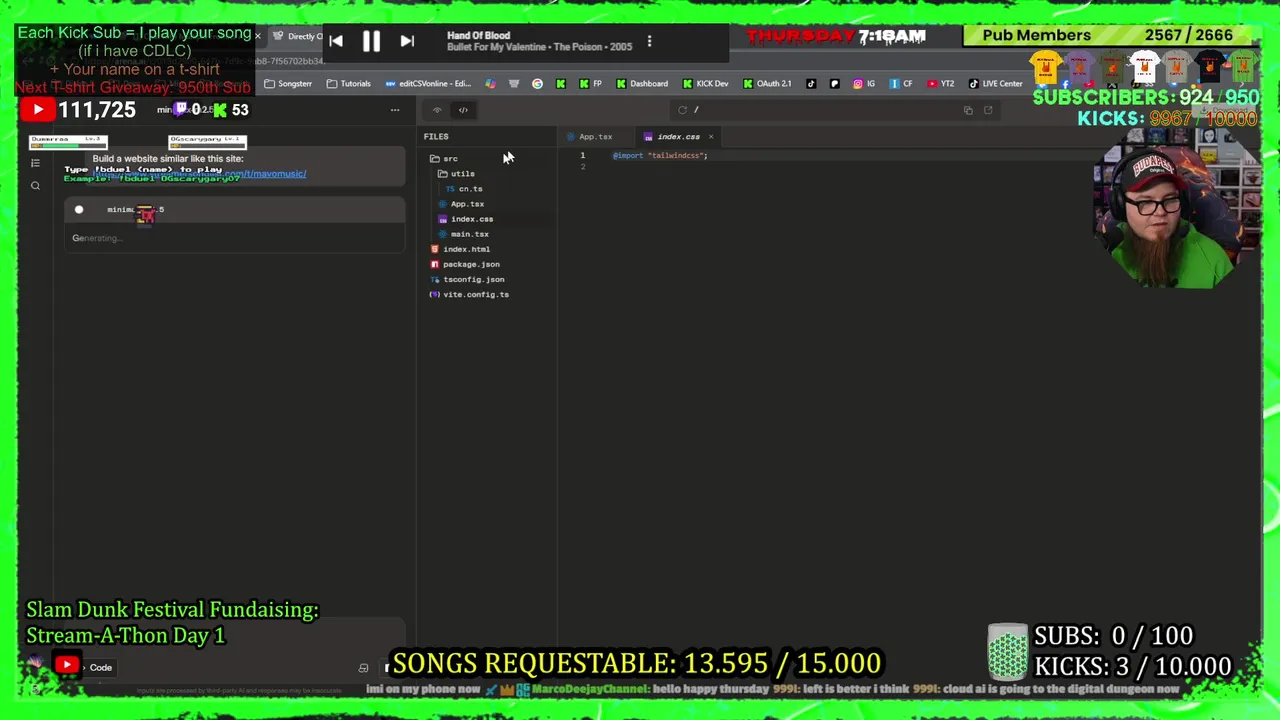This screenshot has width=1280, height=720.
Task: Open the chat panel three-dot menu
Action: (x=395, y=110)
